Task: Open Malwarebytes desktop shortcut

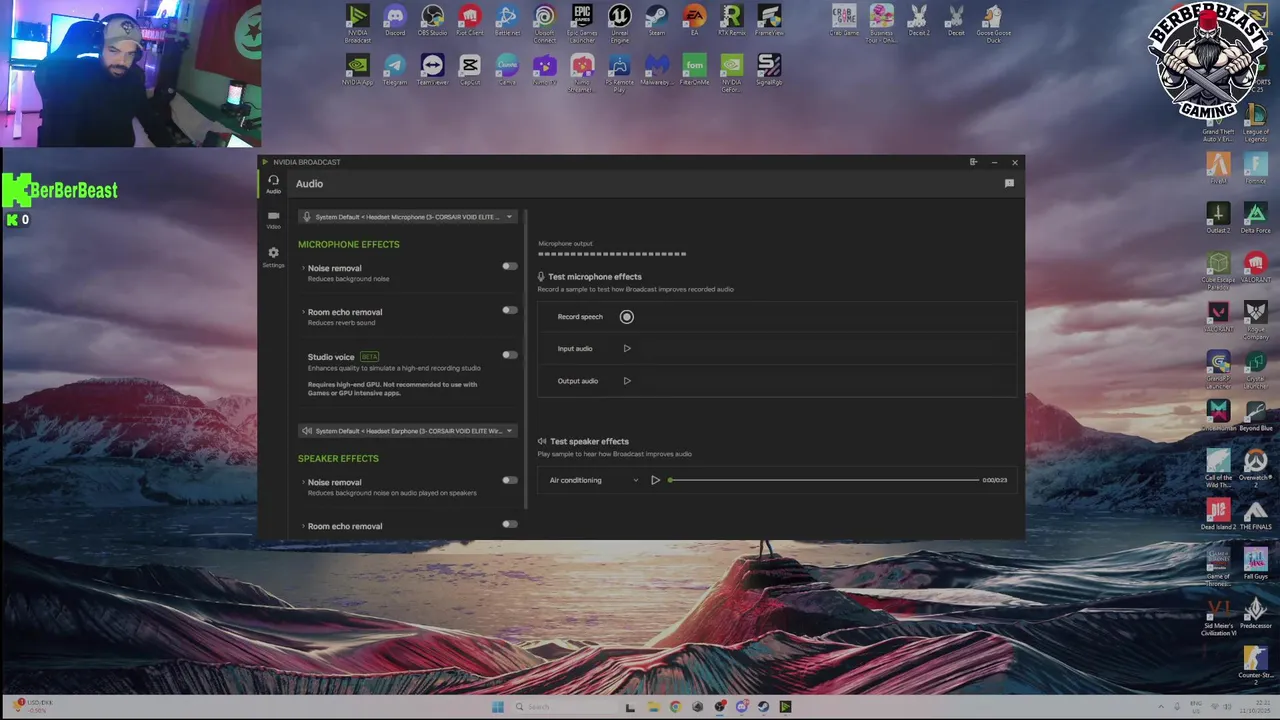Action: [x=656, y=70]
